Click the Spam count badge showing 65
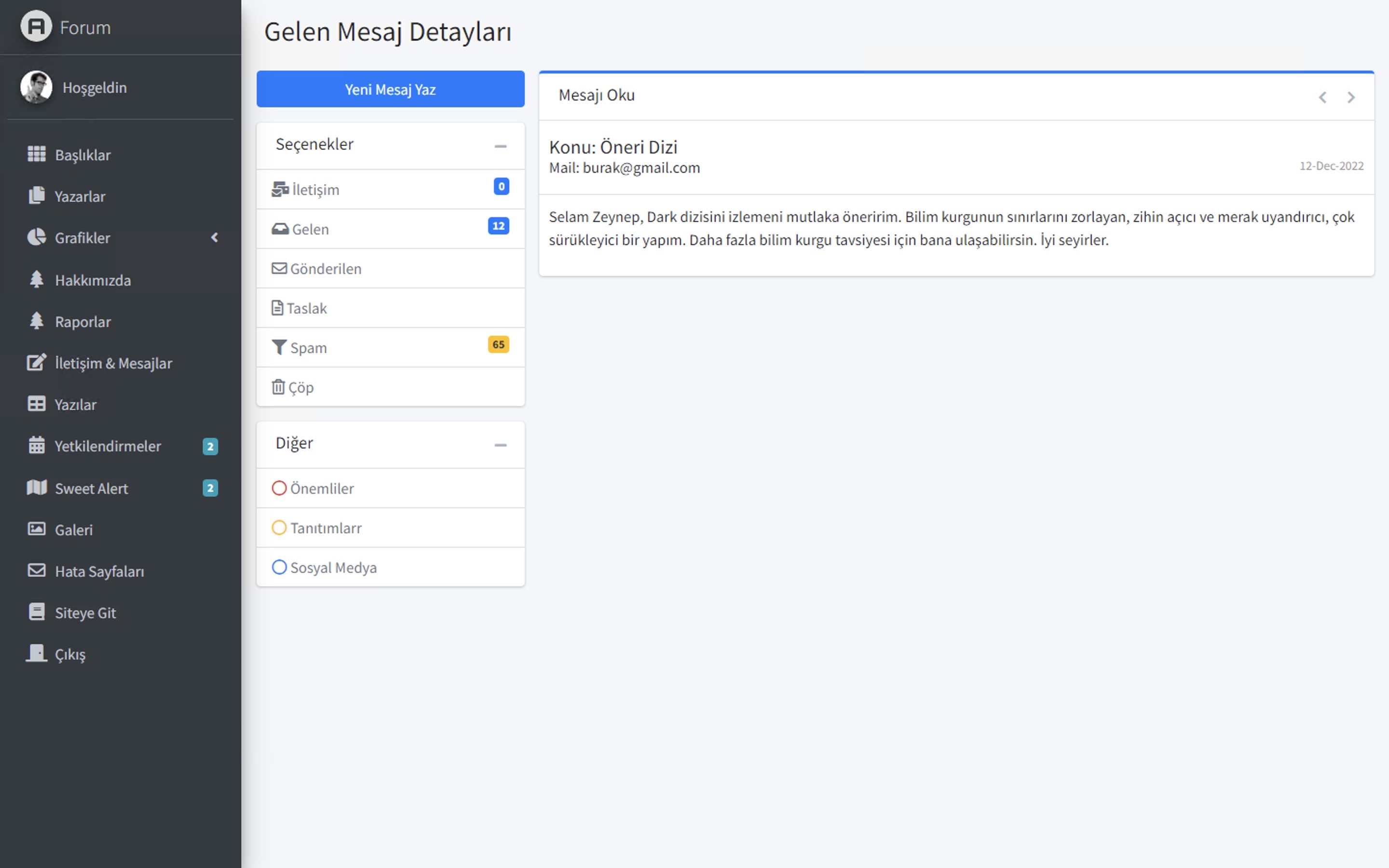 pyautogui.click(x=498, y=344)
